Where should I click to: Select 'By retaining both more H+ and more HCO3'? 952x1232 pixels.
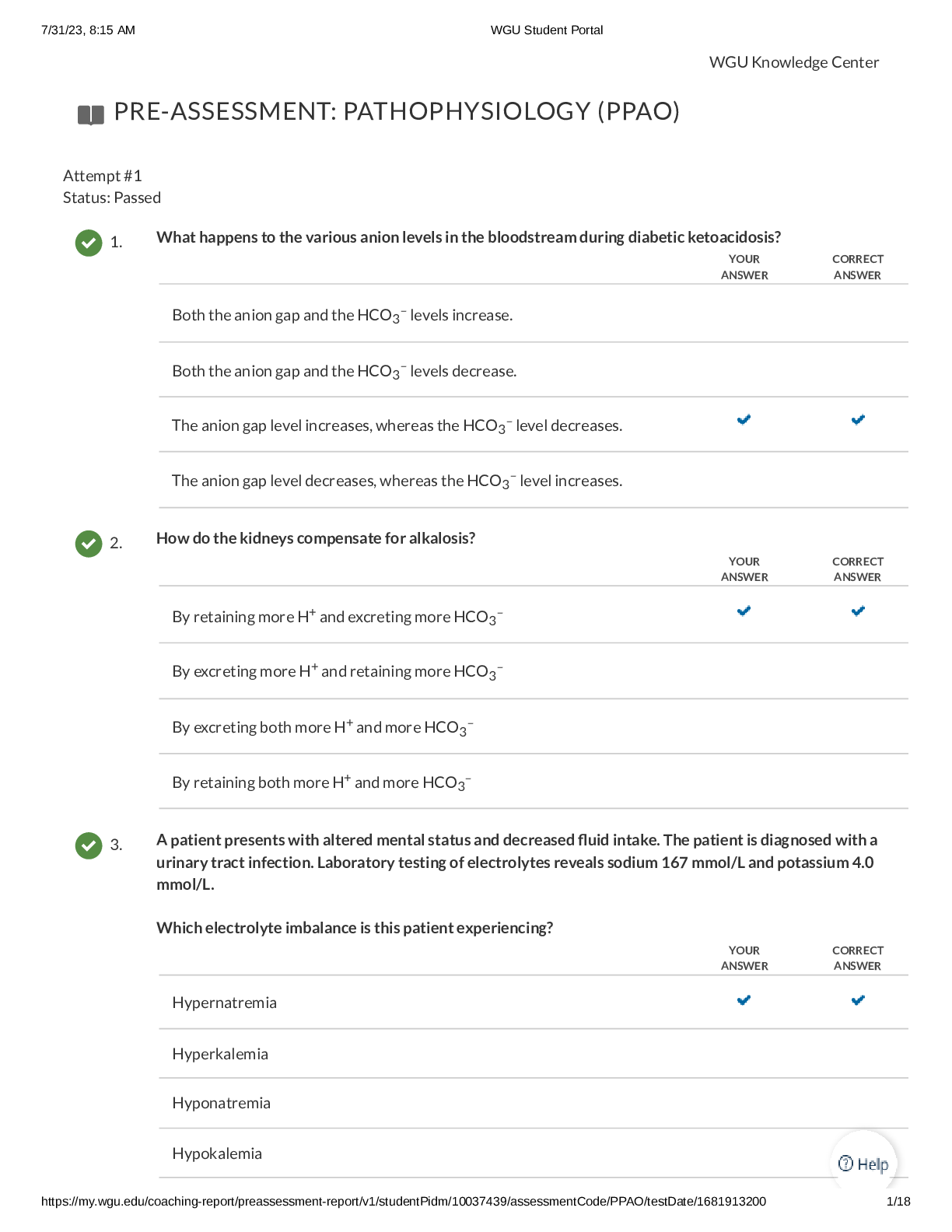(x=322, y=782)
